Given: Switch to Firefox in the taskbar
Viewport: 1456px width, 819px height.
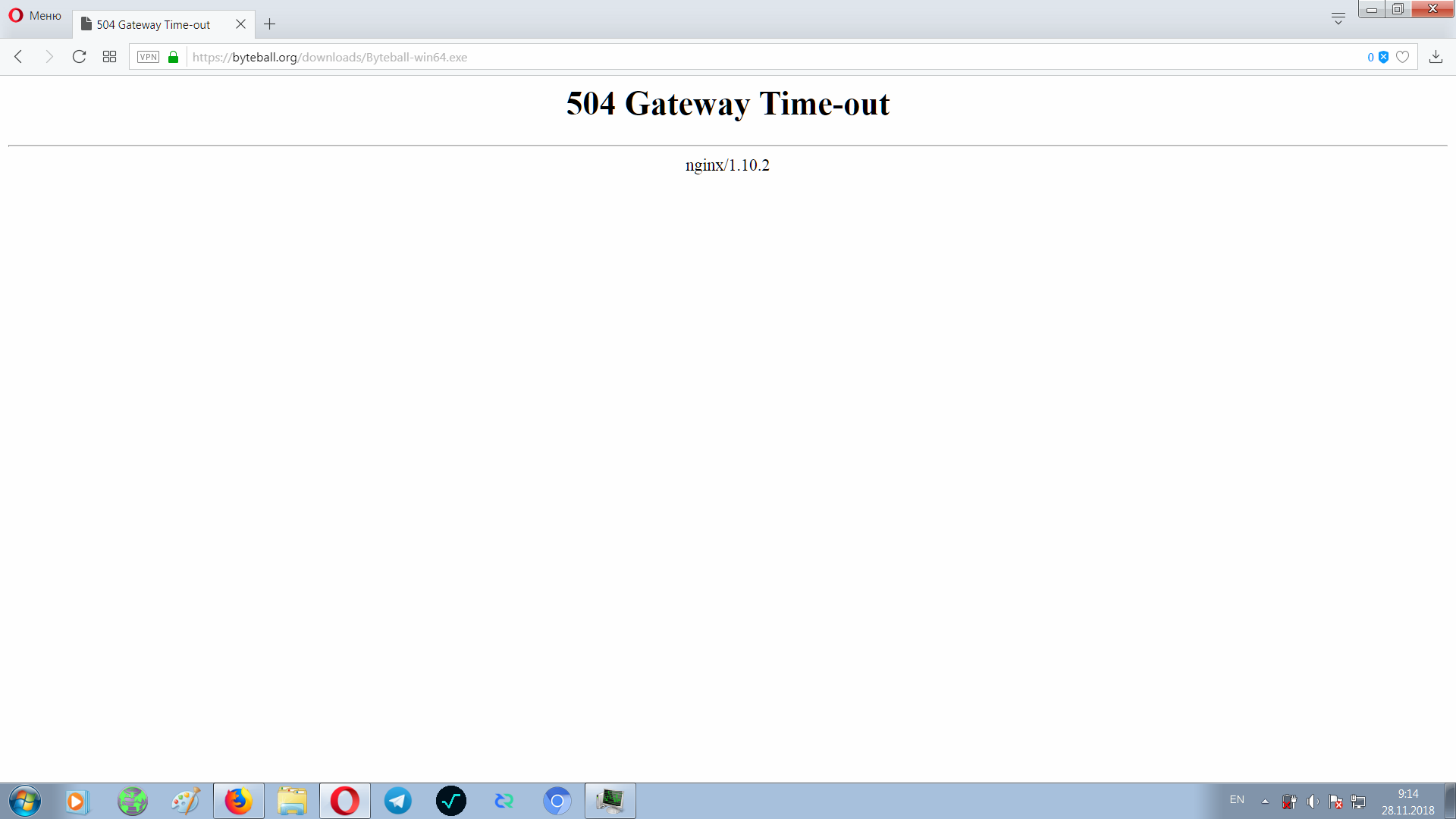Looking at the screenshot, I should click(239, 801).
